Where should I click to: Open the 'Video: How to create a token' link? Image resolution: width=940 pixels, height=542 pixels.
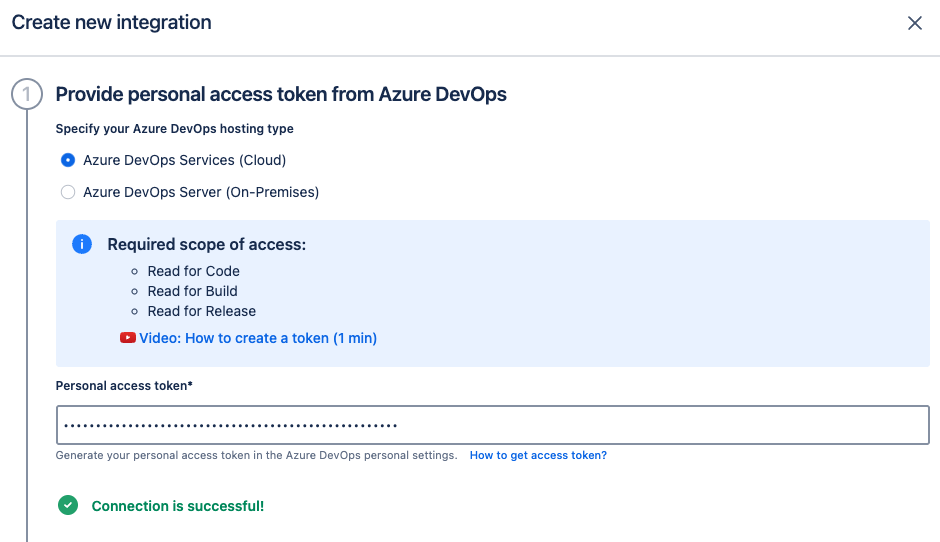point(257,338)
